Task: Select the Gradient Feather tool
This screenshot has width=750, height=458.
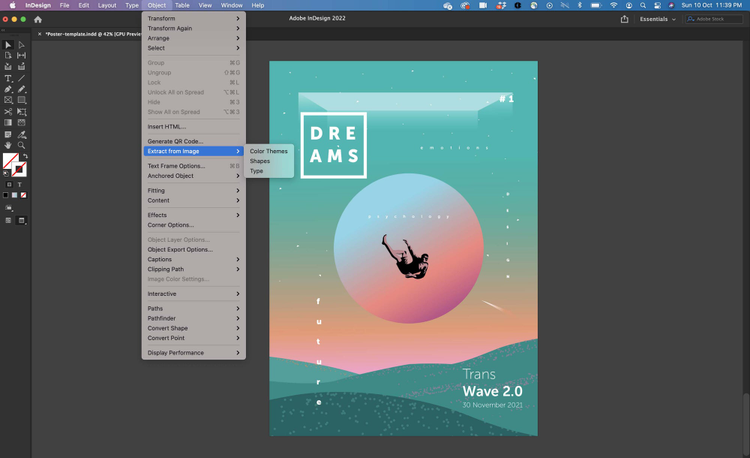Action: click(22, 123)
